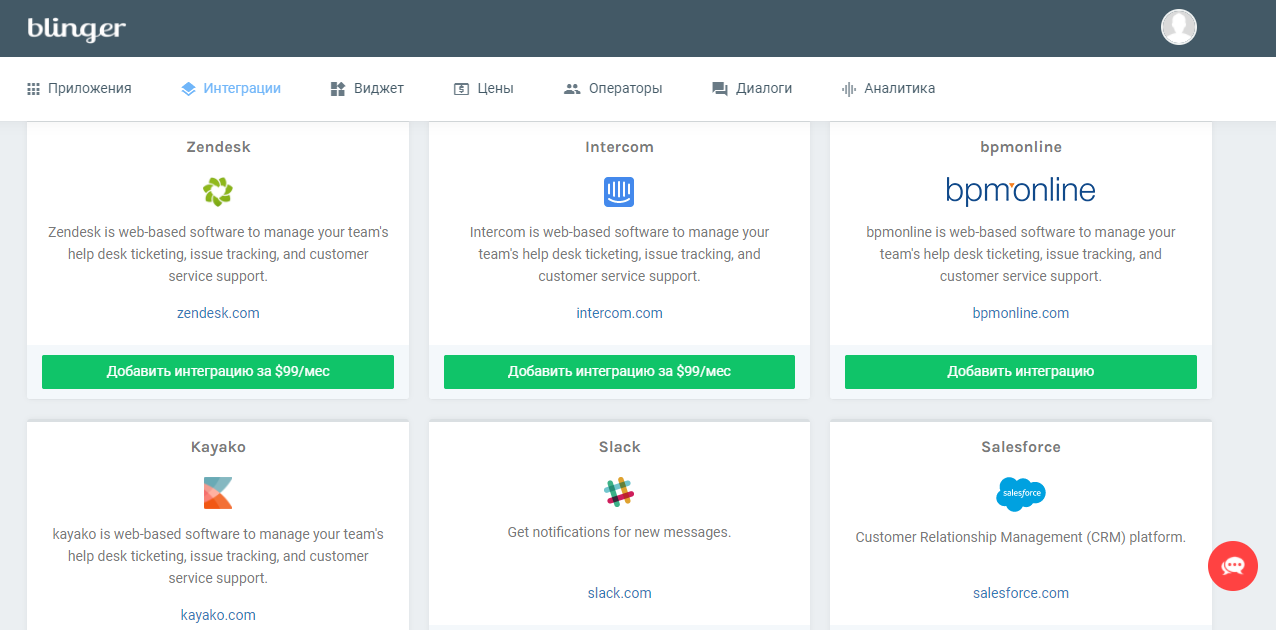The image size is (1276, 630).
Task: Click the kayako description paragraph
Action: point(218,556)
